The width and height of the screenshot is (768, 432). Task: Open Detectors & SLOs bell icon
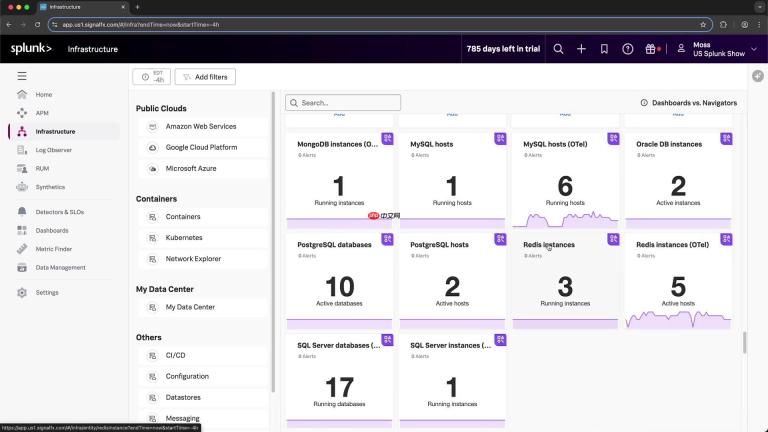22,212
